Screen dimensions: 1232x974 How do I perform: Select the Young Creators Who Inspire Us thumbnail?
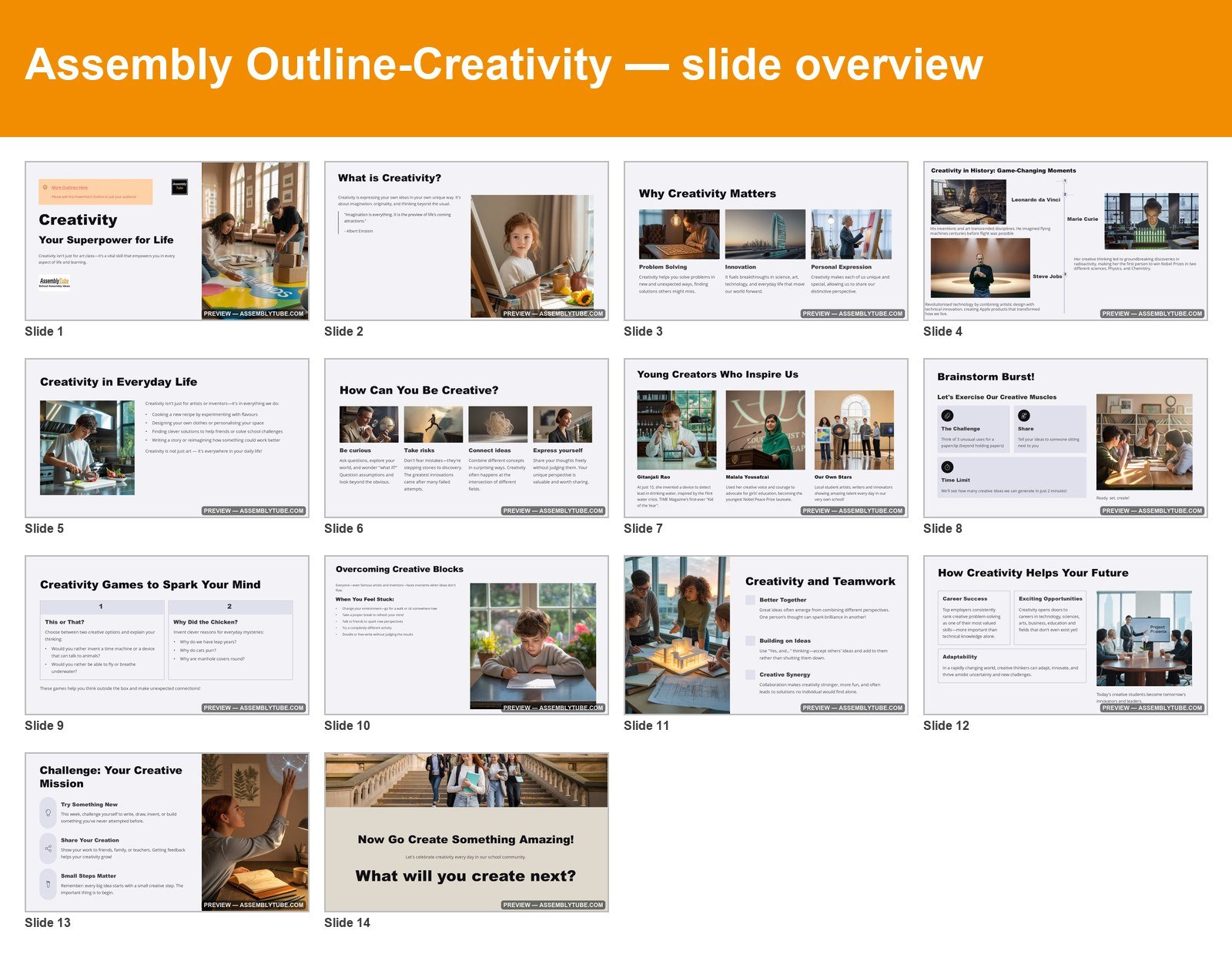[766, 438]
